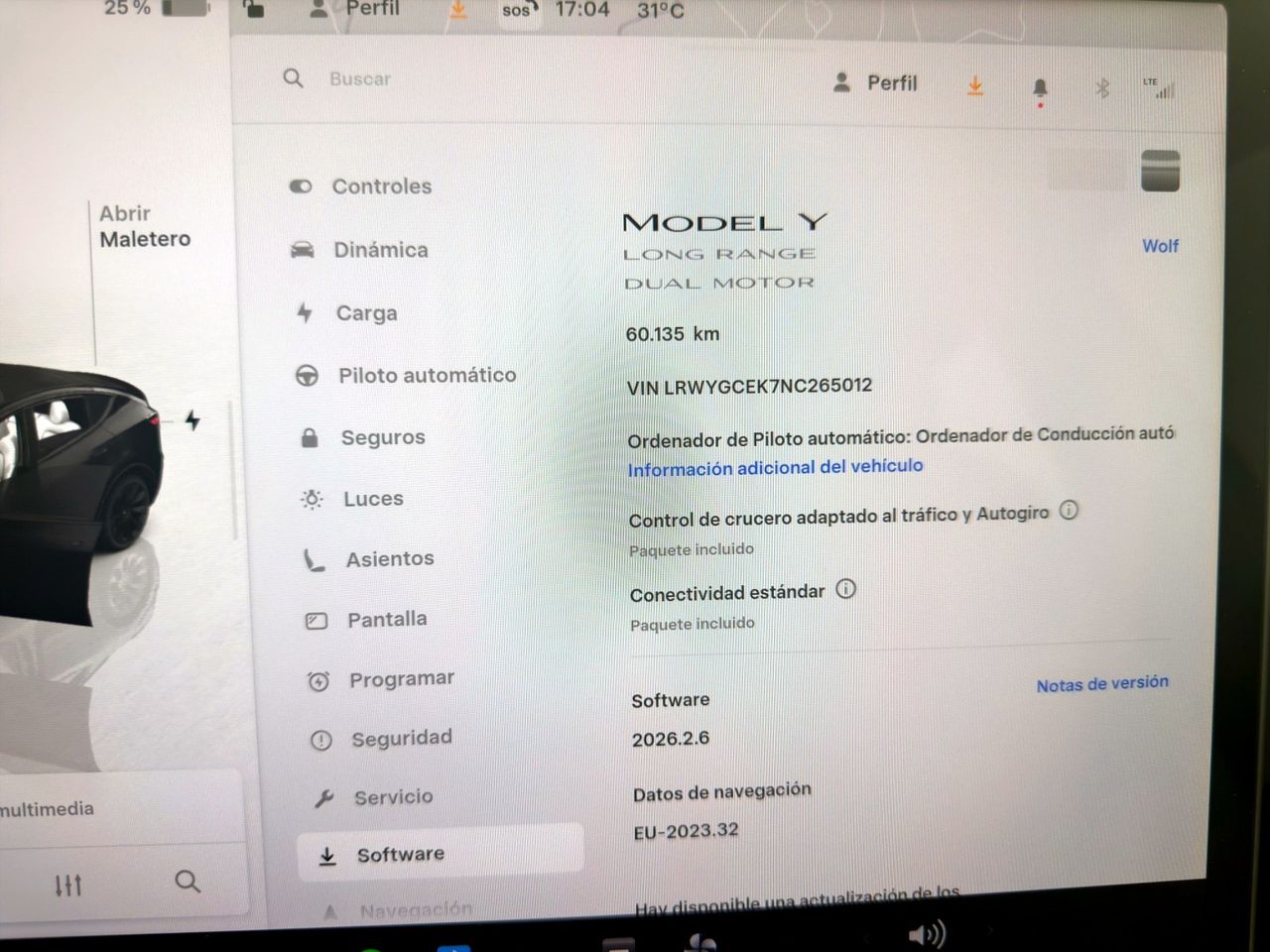
Task: Click software version 2026.2.6
Action: [671, 739]
